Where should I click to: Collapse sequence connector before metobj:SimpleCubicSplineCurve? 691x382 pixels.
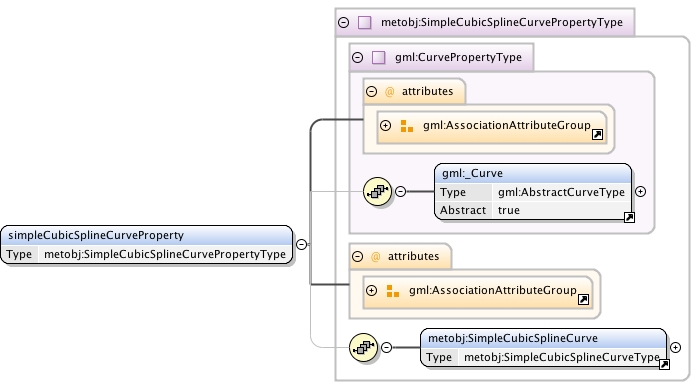point(386,347)
